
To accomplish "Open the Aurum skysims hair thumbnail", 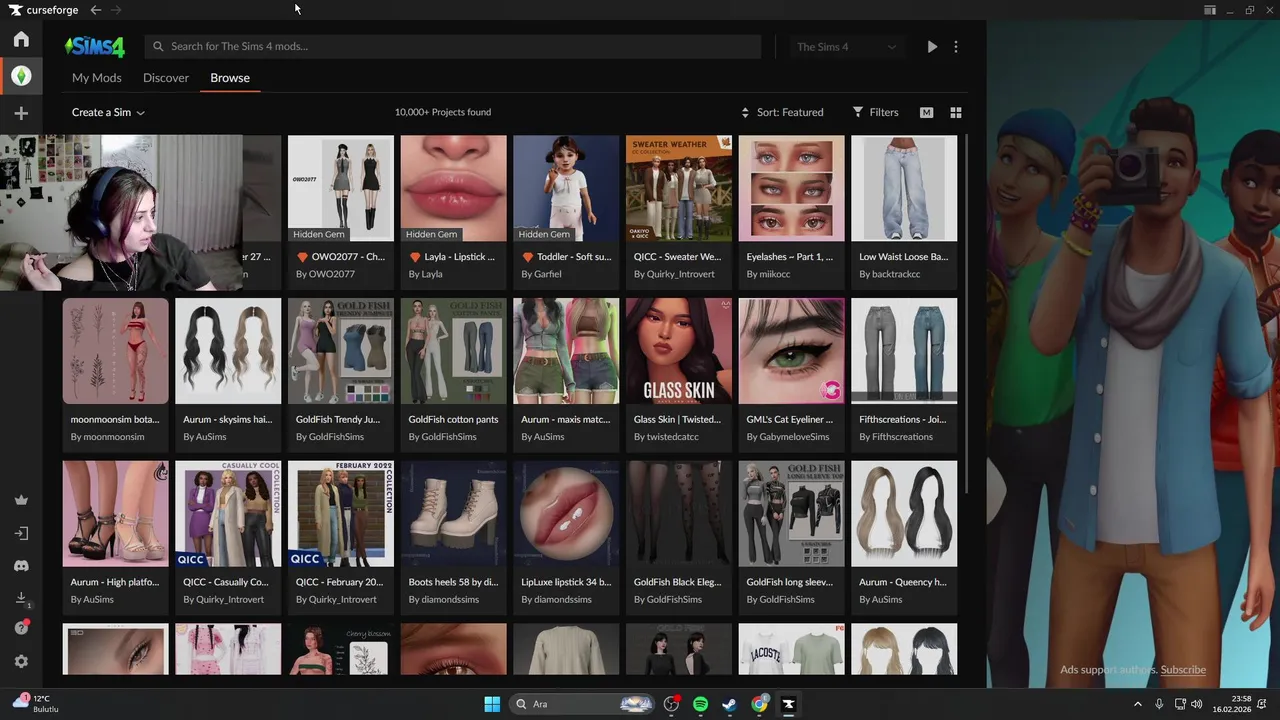I will 228,351.
